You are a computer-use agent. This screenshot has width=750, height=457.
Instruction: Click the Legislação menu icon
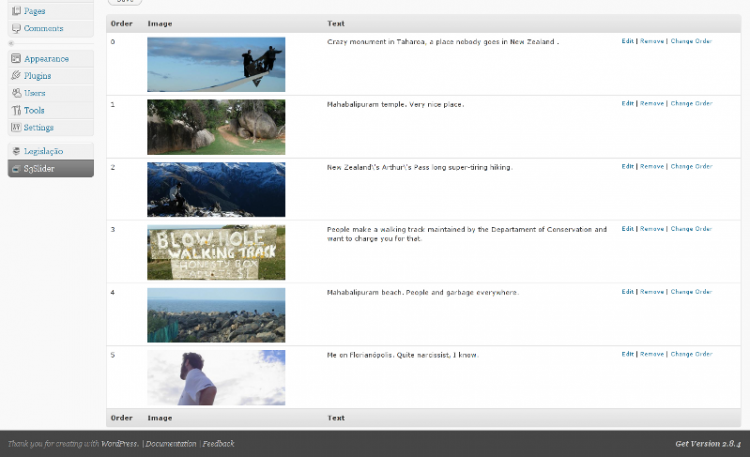click(16, 151)
